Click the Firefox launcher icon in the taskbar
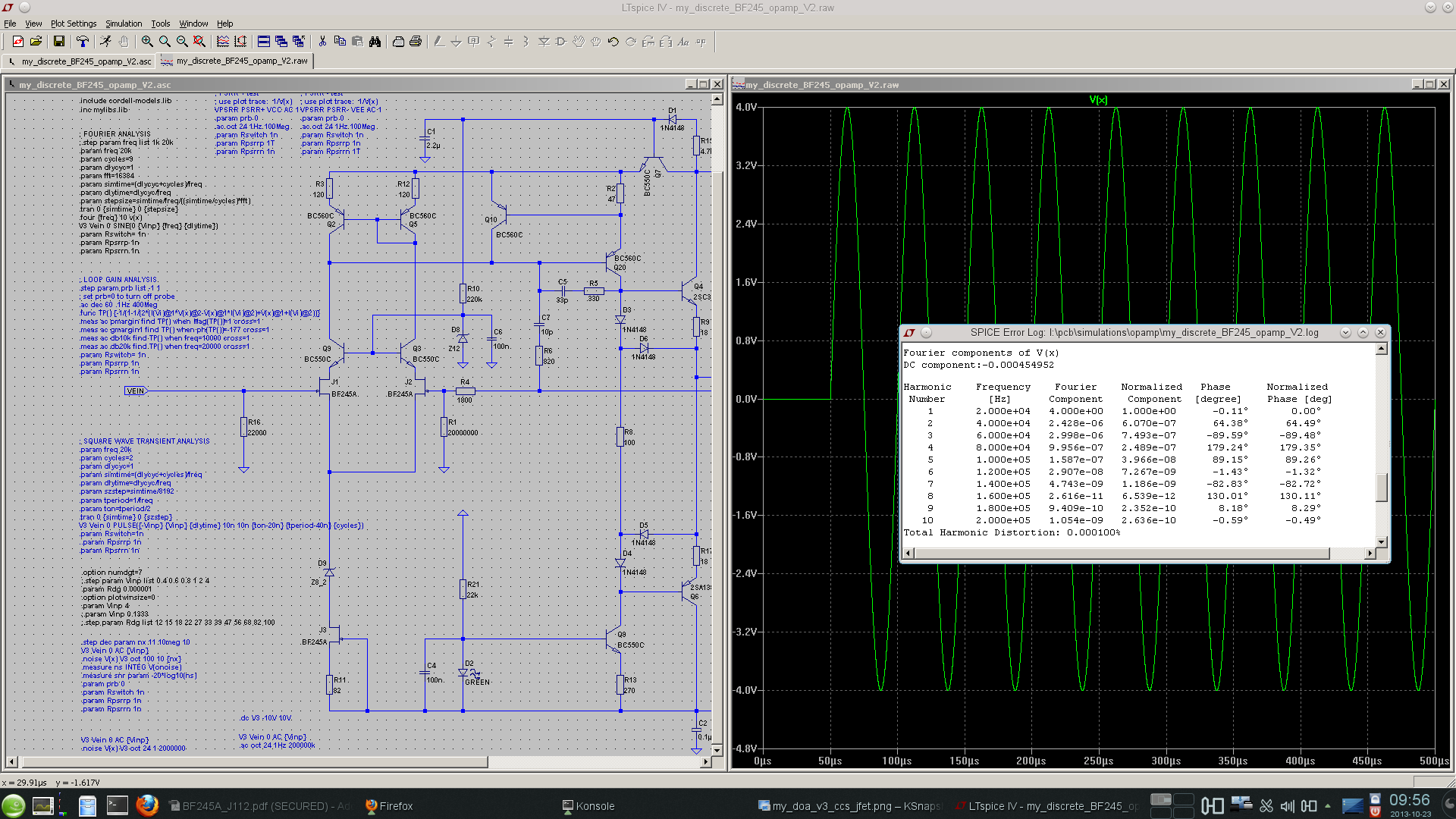This screenshot has width=1456, height=819. click(147, 805)
